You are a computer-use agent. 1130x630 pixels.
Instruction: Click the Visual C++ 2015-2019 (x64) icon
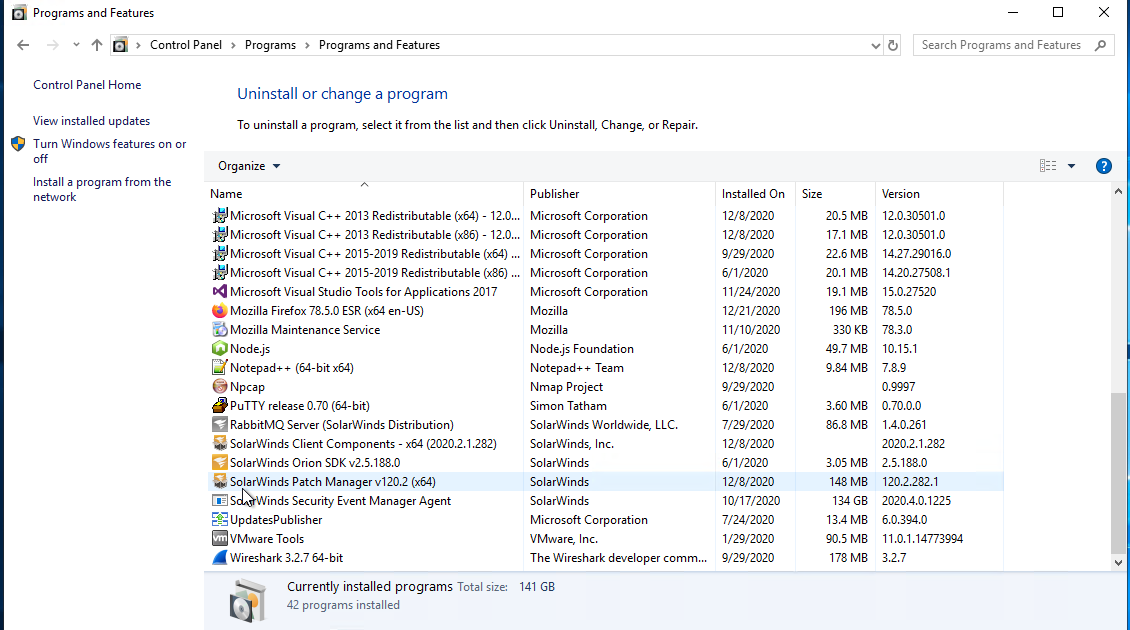pyautogui.click(x=220, y=254)
